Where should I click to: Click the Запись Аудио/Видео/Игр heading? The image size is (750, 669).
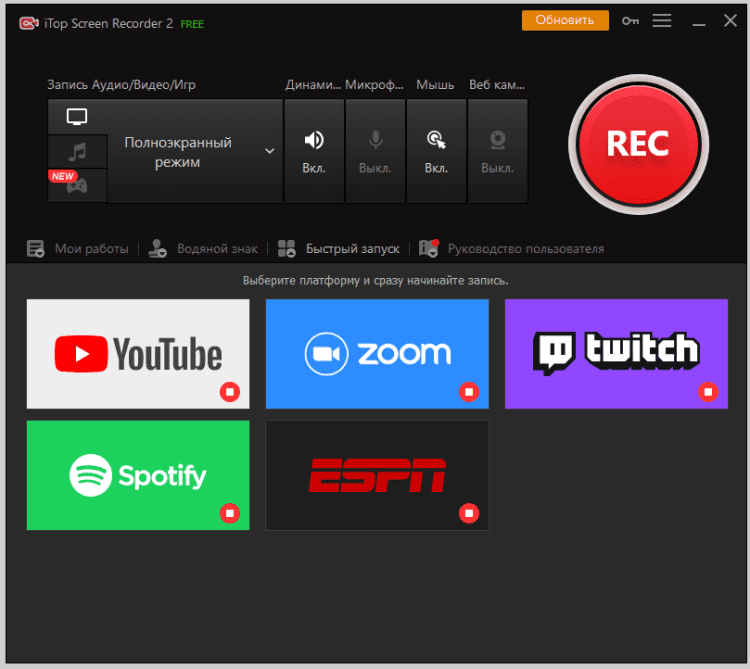tap(121, 85)
